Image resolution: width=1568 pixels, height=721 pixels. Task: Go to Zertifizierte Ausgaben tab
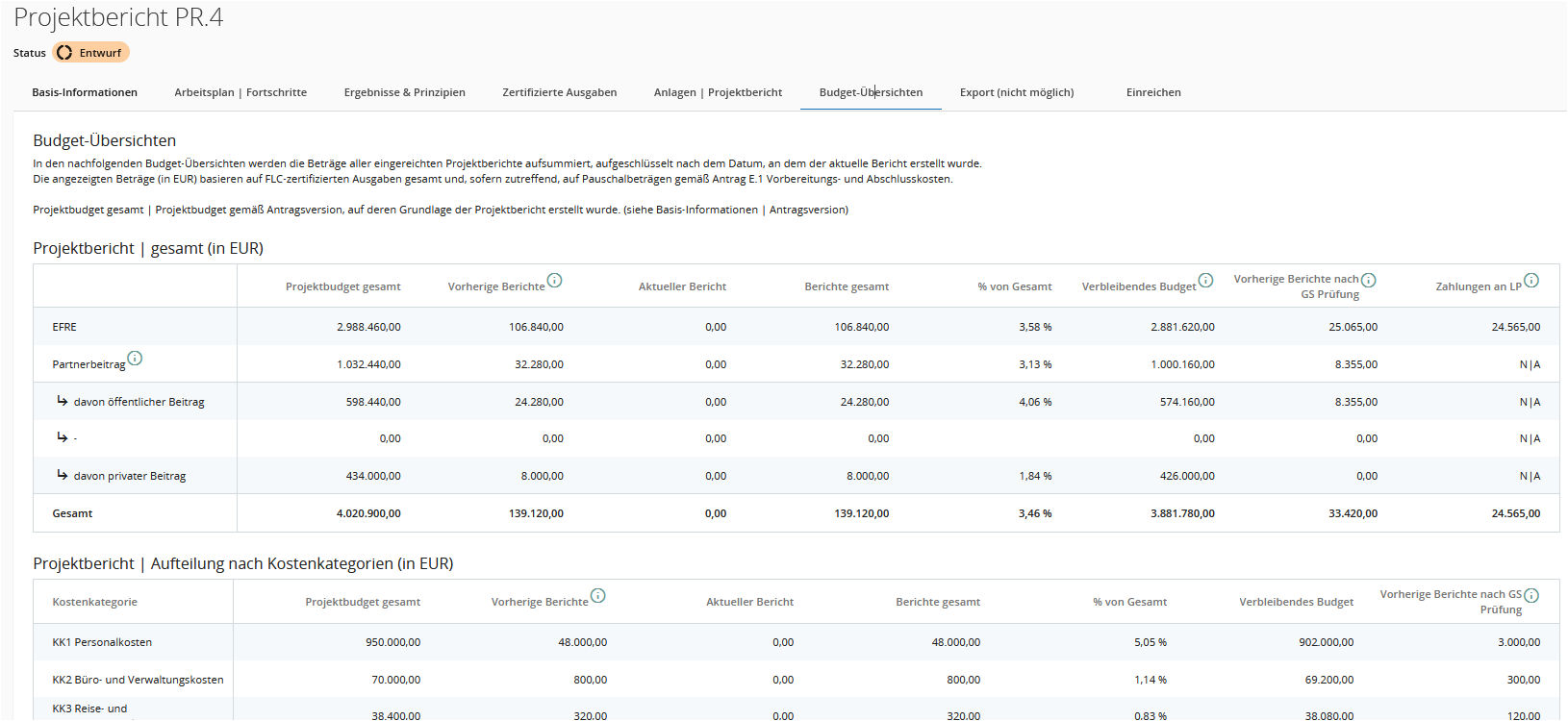tap(559, 93)
